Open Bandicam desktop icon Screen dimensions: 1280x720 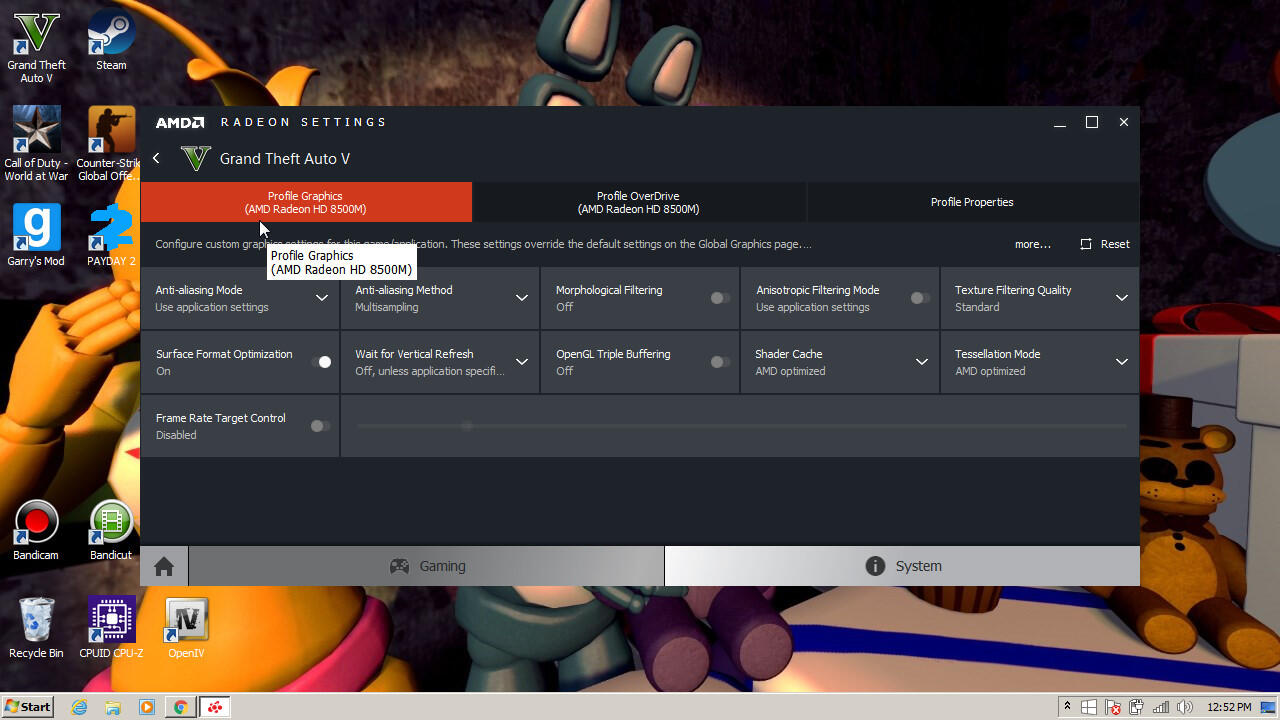coord(36,531)
